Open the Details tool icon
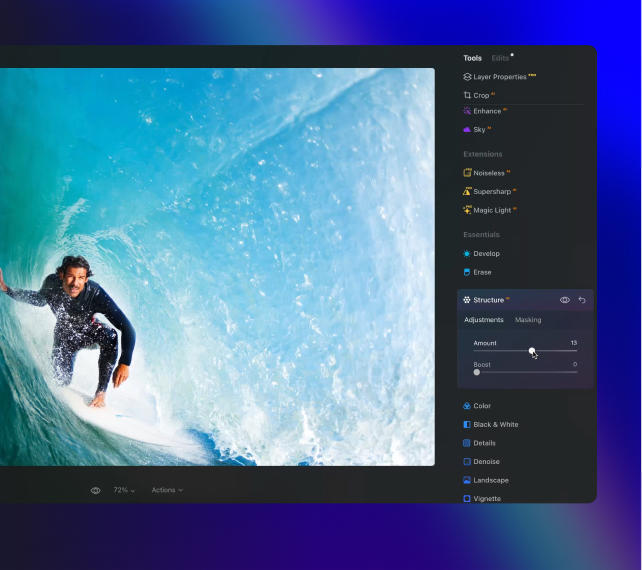The width and height of the screenshot is (642, 570). click(x=467, y=443)
